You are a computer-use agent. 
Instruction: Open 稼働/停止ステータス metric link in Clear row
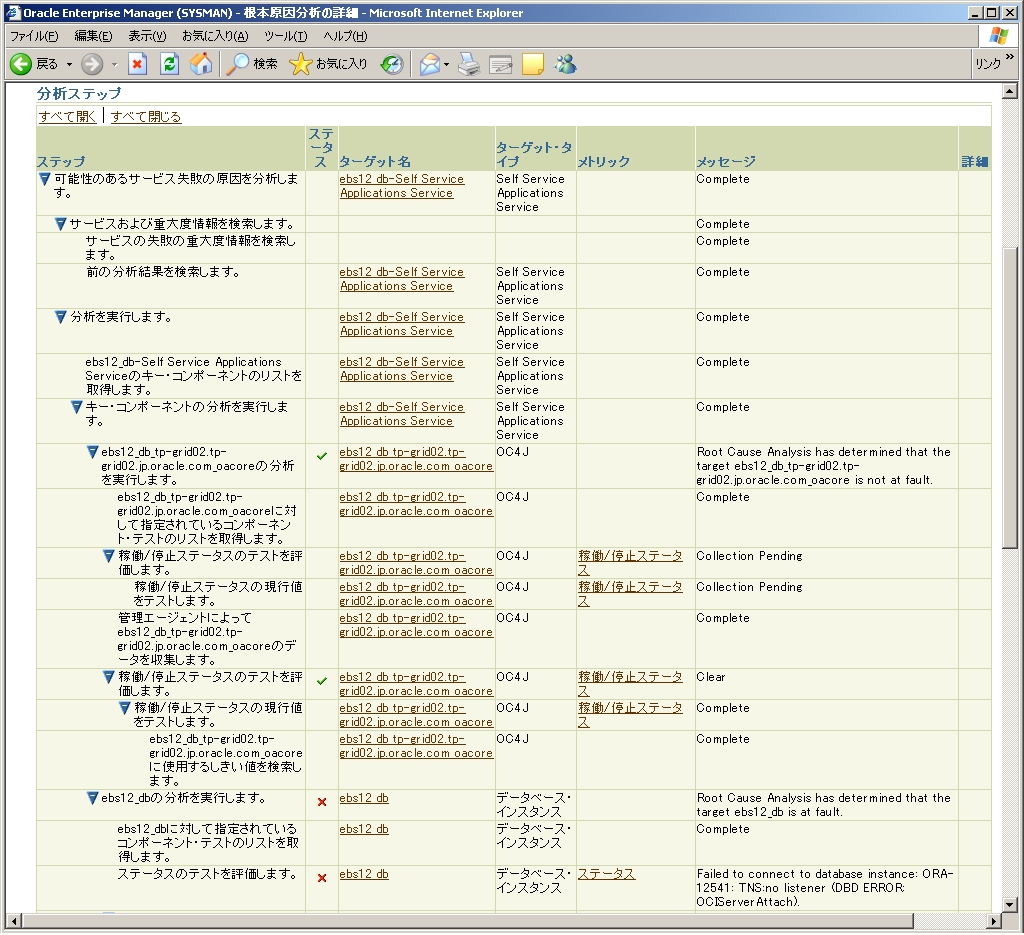630,684
